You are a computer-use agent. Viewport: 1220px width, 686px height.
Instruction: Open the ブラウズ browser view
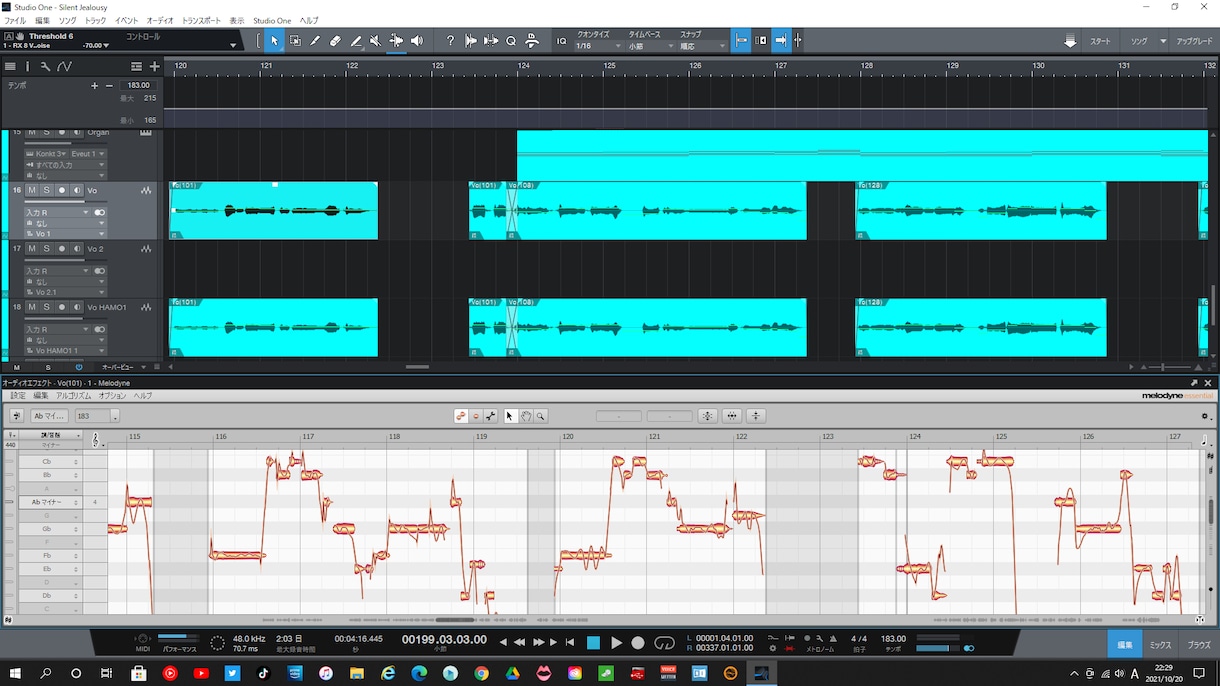point(1199,645)
